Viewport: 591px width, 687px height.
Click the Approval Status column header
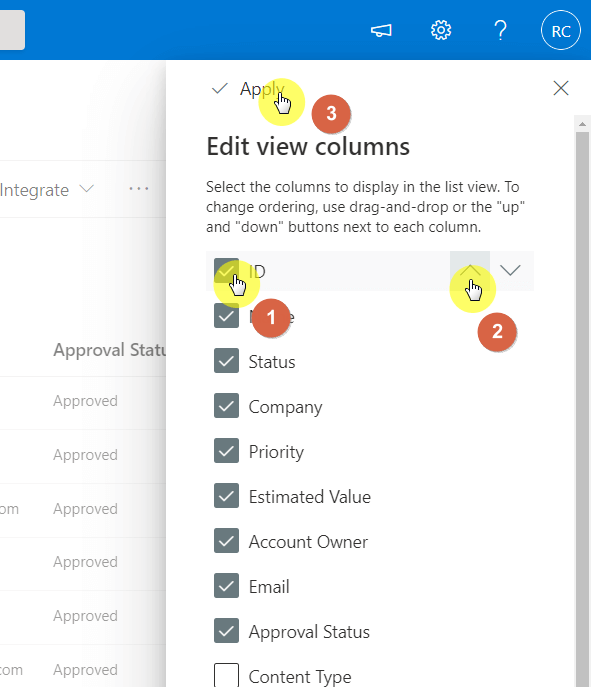coord(110,350)
